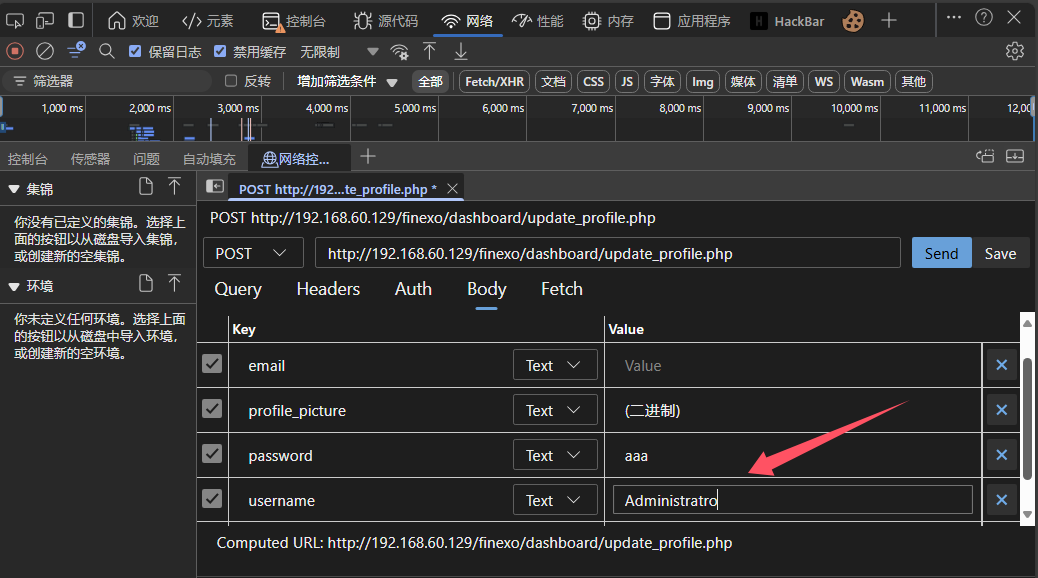Delete the password row with X button

click(1001, 455)
